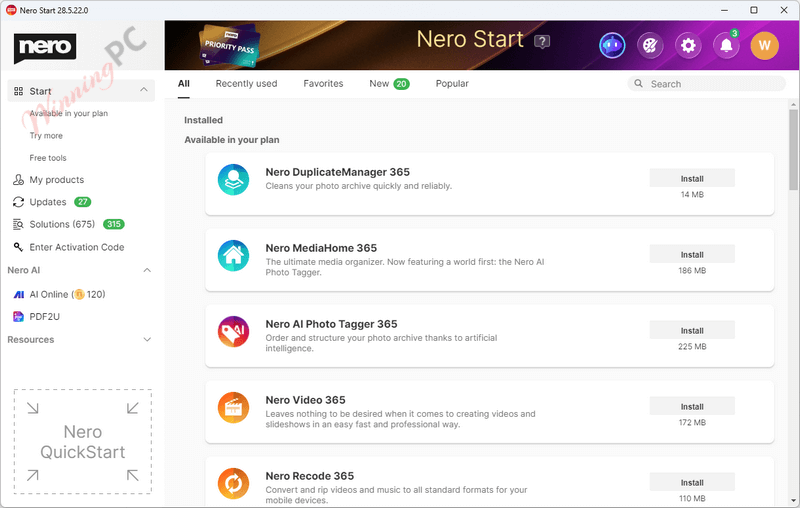Click the scrollbar down arrow
This screenshot has width=800, height=508.
pyautogui.click(x=793, y=500)
